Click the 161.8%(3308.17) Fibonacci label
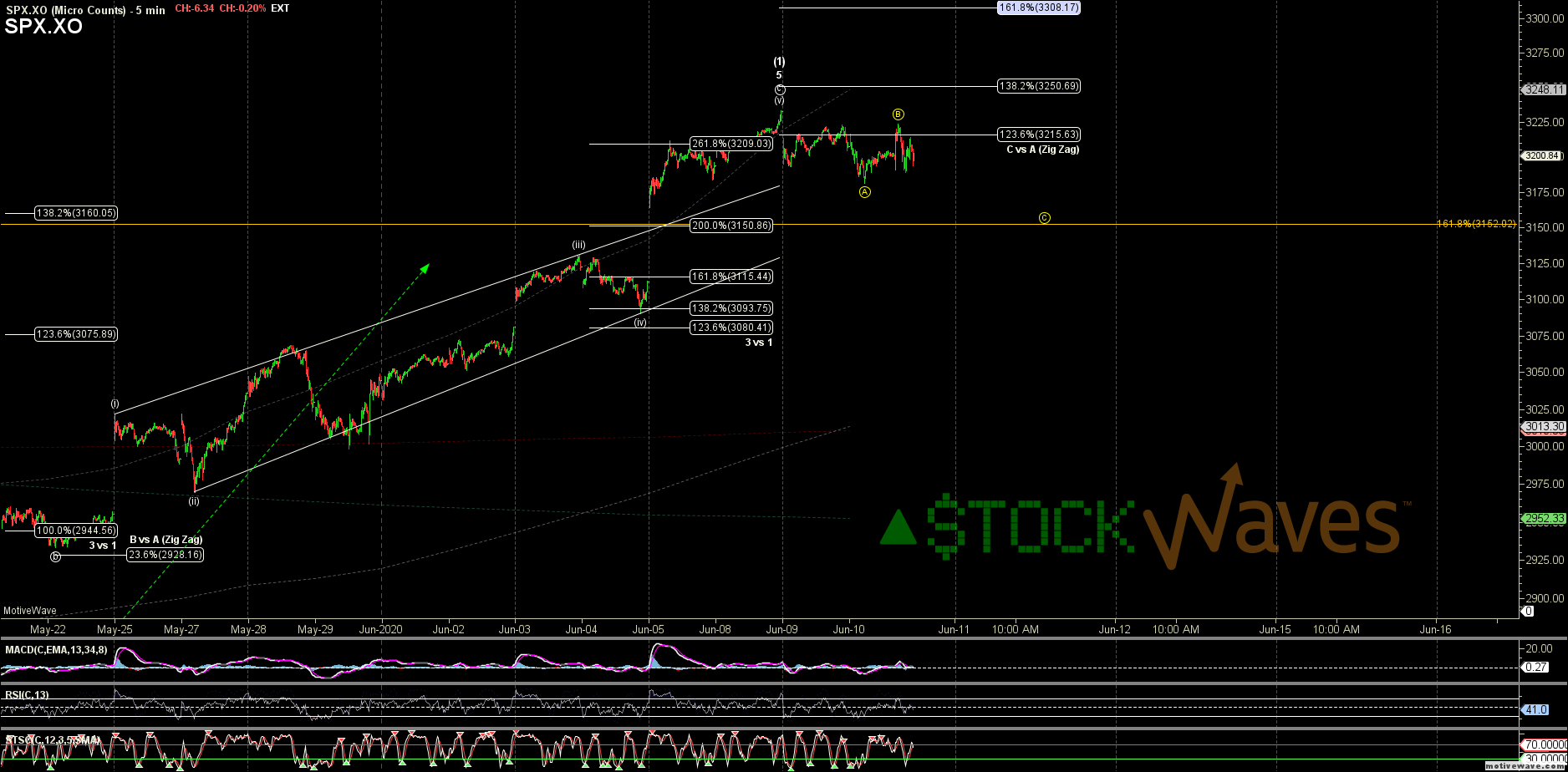The width and height of the screenshot is (1568, 772). pos(1039,8)
